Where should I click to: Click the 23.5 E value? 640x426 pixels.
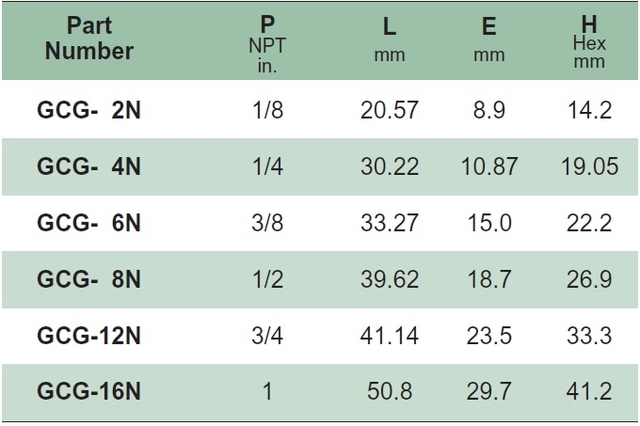tap(489, 335)
